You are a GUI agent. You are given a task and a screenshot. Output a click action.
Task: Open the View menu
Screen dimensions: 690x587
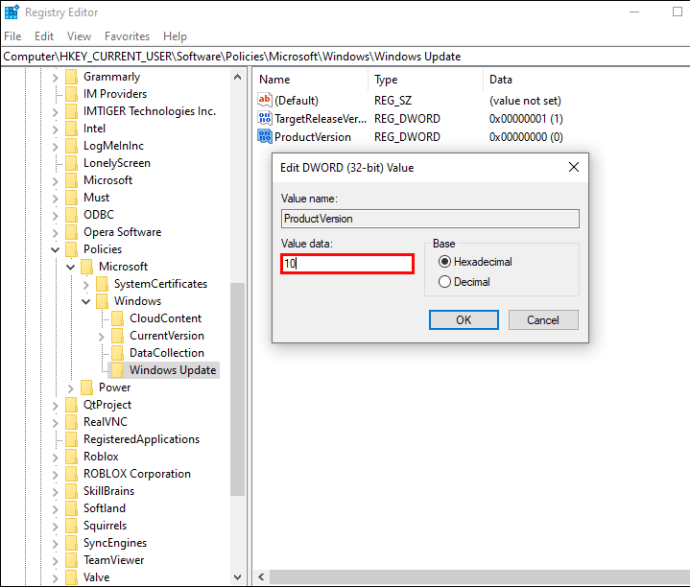[79, 36]
